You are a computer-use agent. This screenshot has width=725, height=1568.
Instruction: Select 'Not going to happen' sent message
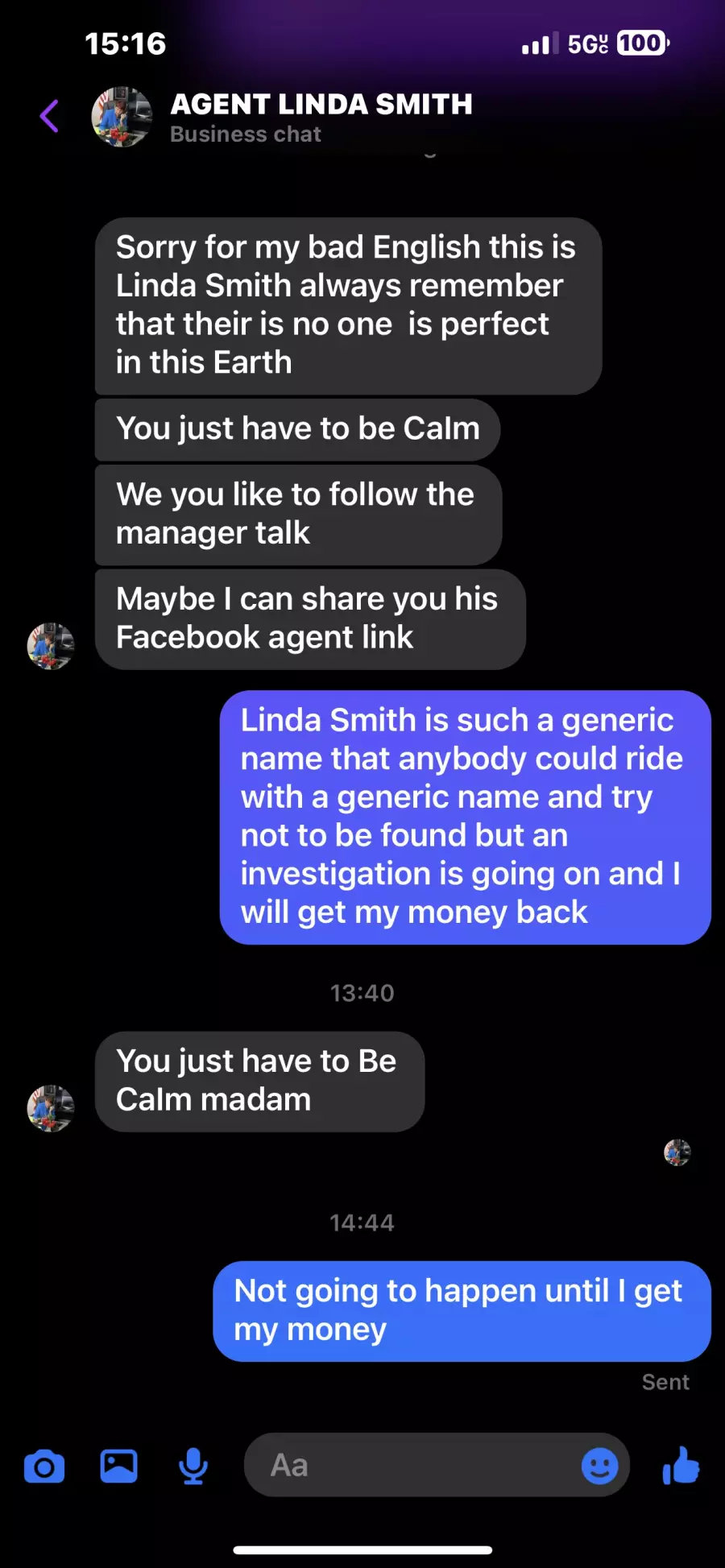462,1311
